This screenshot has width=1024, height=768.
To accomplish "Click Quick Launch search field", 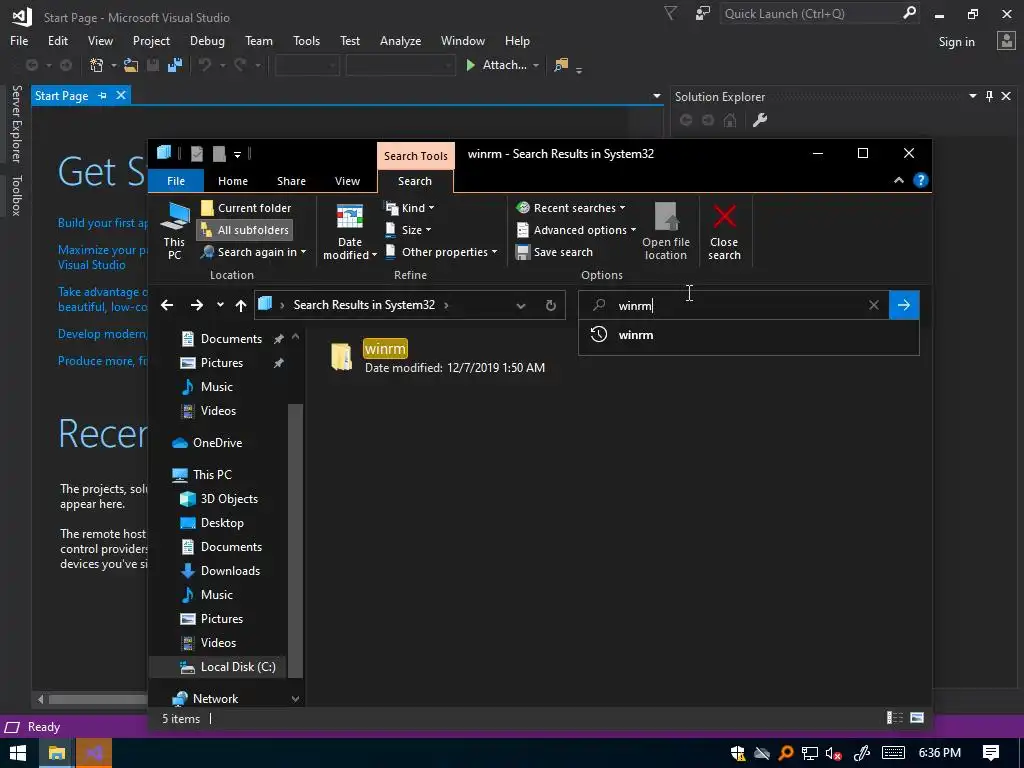I will click(810, 13).
